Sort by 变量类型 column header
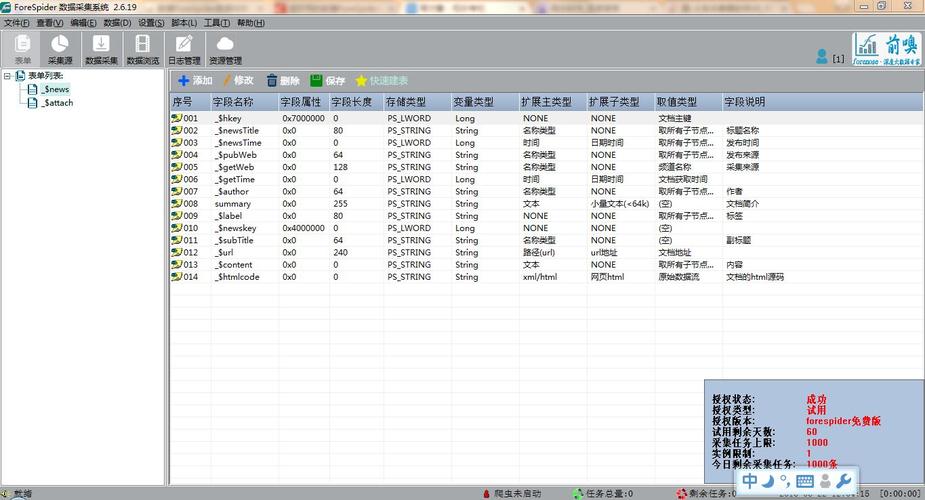925x500 pixels. click(485, 102)
